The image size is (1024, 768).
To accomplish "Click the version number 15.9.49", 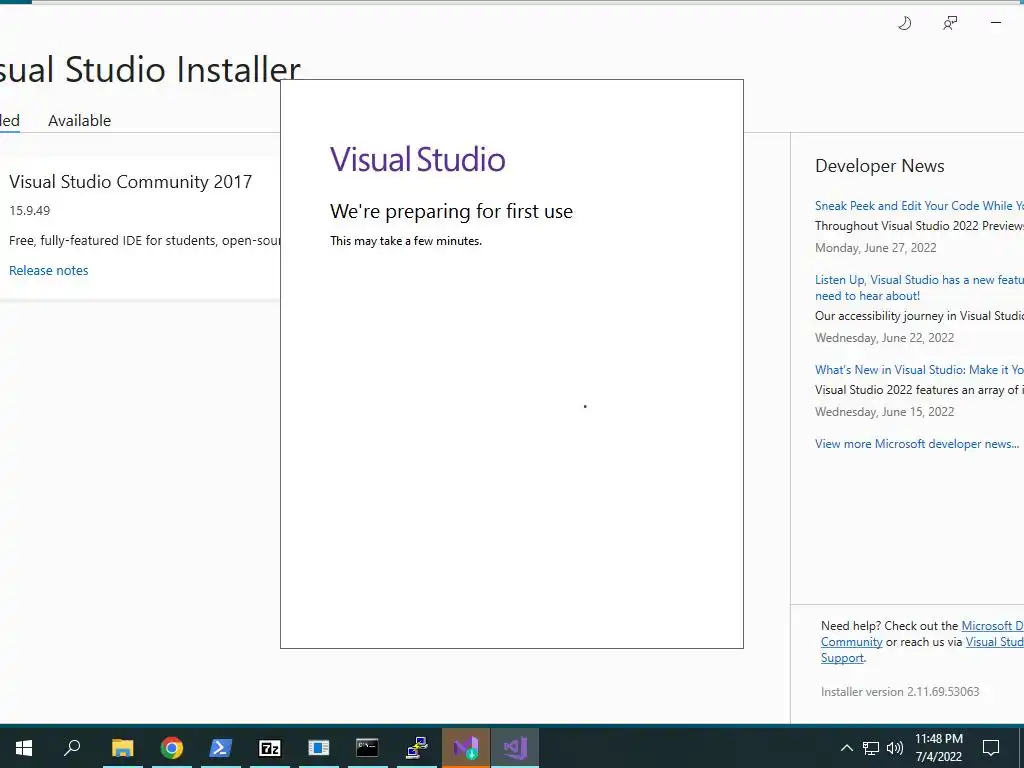I will point(29,210).
